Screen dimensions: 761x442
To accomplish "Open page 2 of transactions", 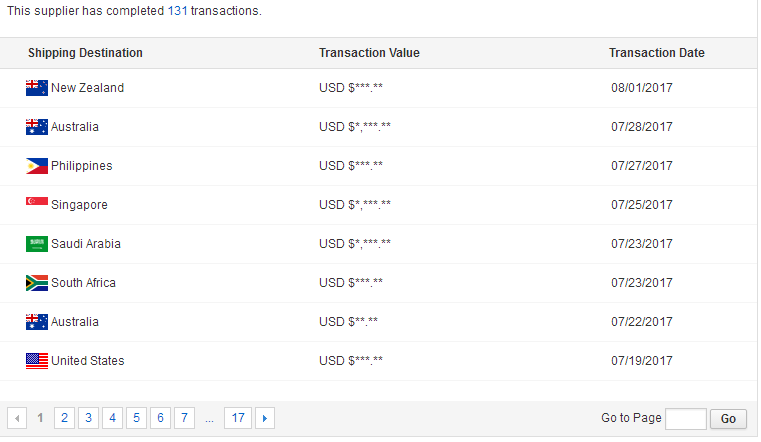I will point(64,418).
